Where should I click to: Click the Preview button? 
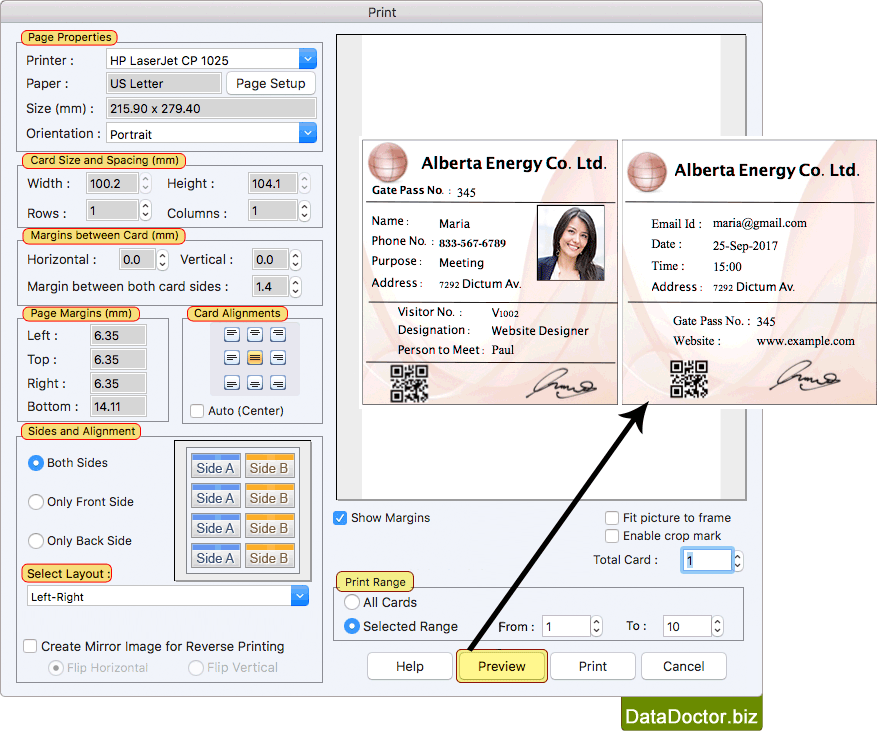(x=502, y=666)
